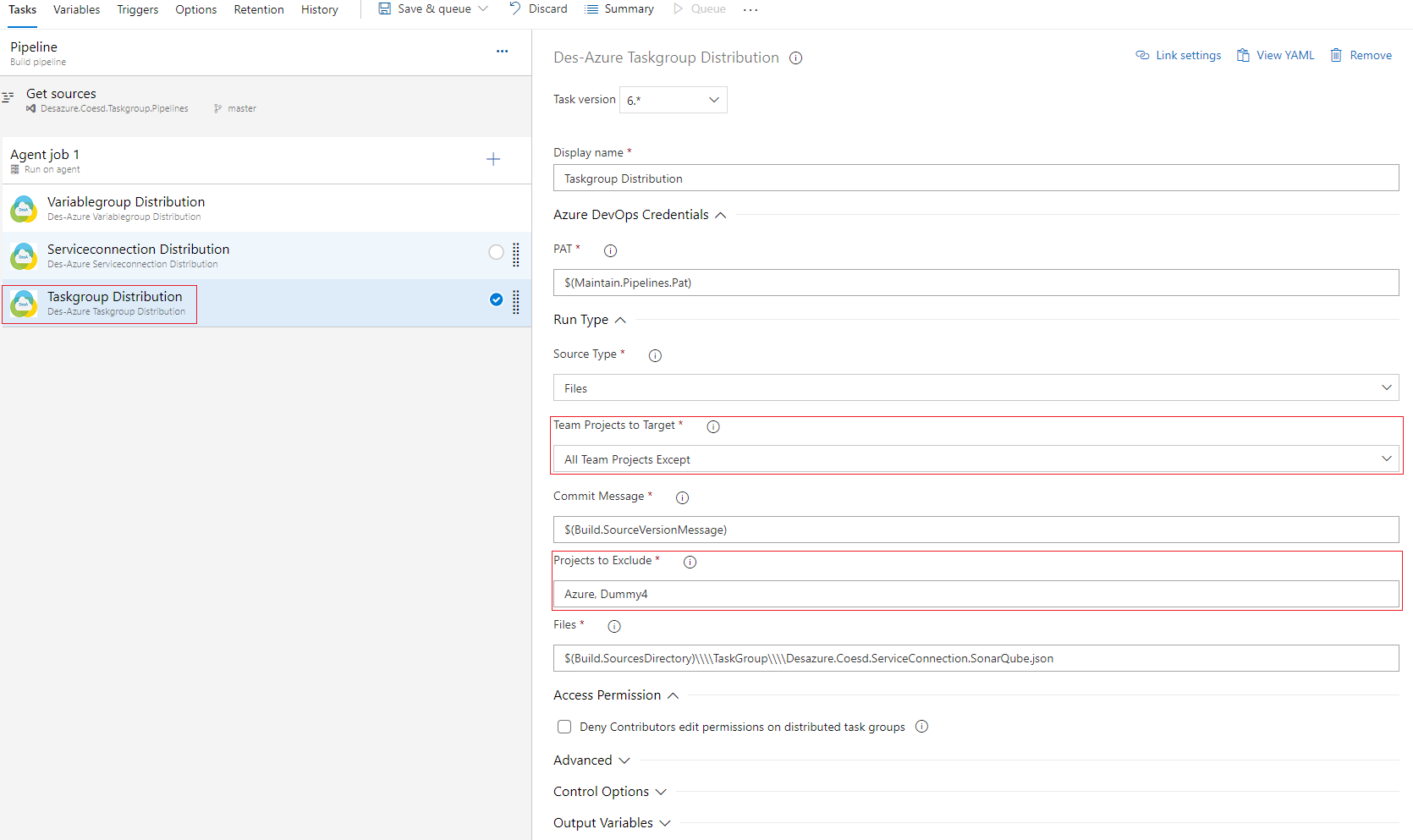The image size is (1413, 840).
Task: Click the Variablegroup Distribution task icon
Action: 24,209
